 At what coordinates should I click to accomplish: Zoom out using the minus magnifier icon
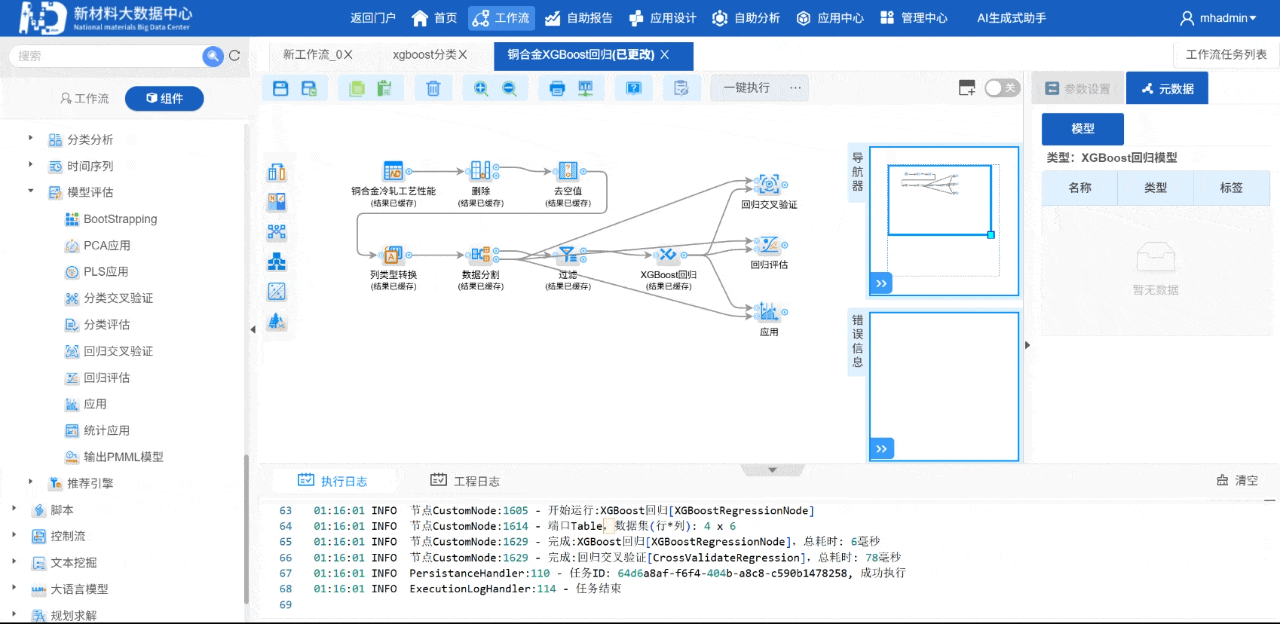[x=509, y=88]
